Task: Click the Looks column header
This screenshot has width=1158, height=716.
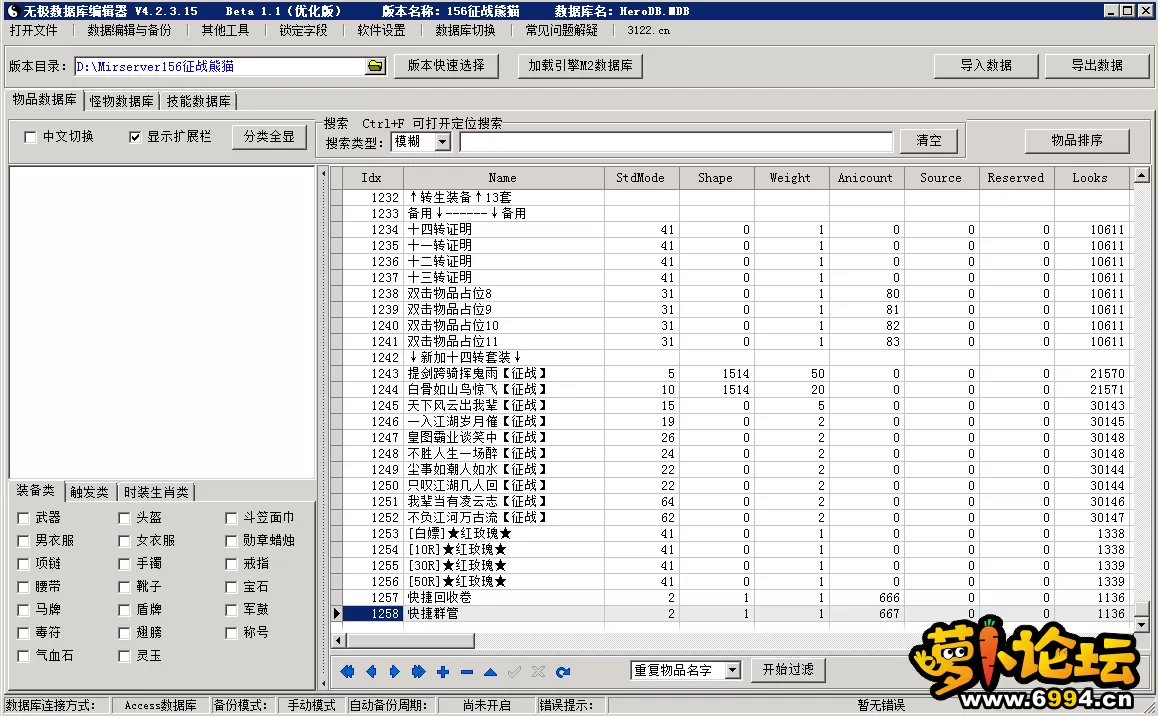Action: tap(1090, 178)
